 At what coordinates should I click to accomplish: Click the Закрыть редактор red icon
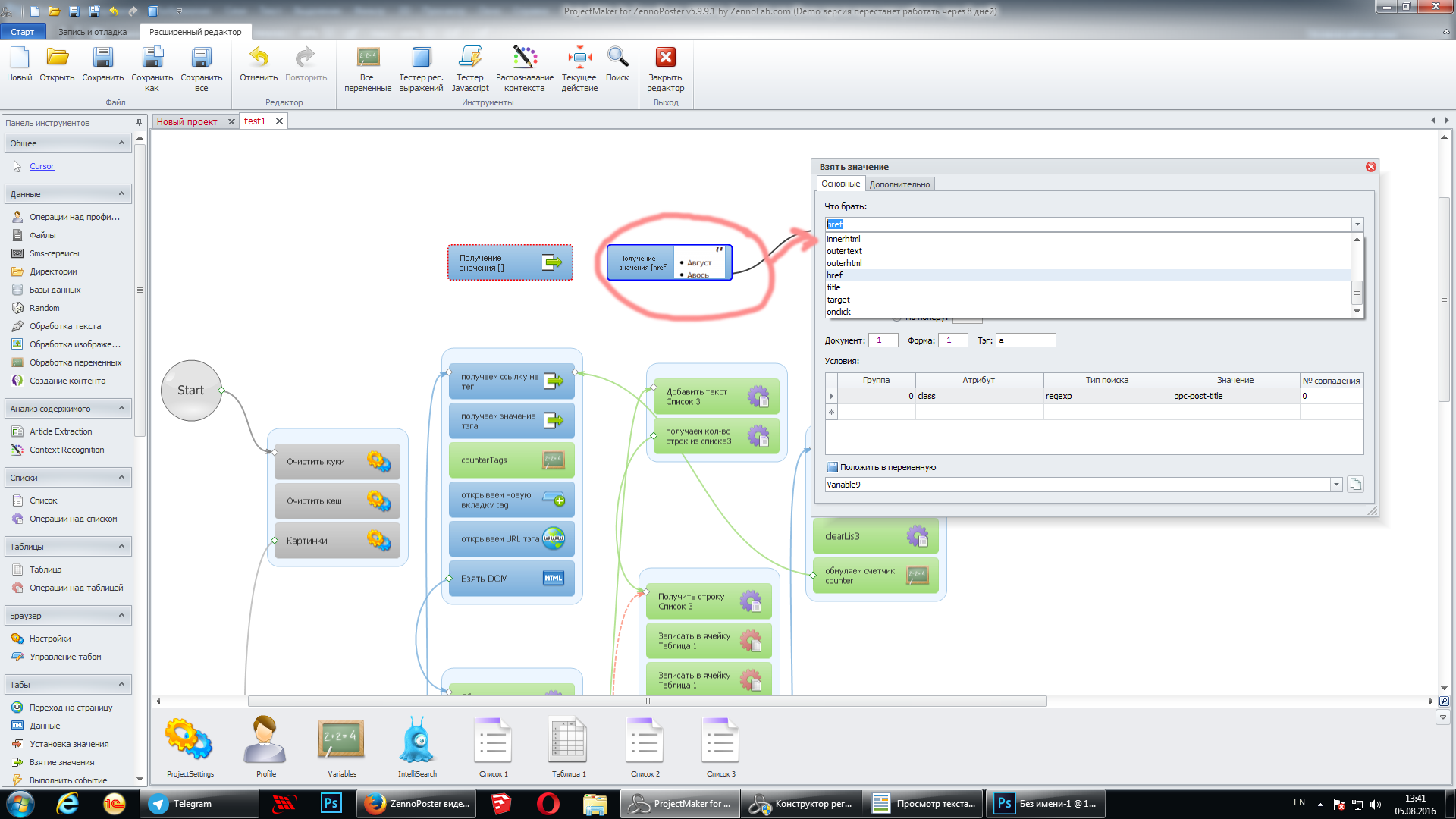pos(666,58)
